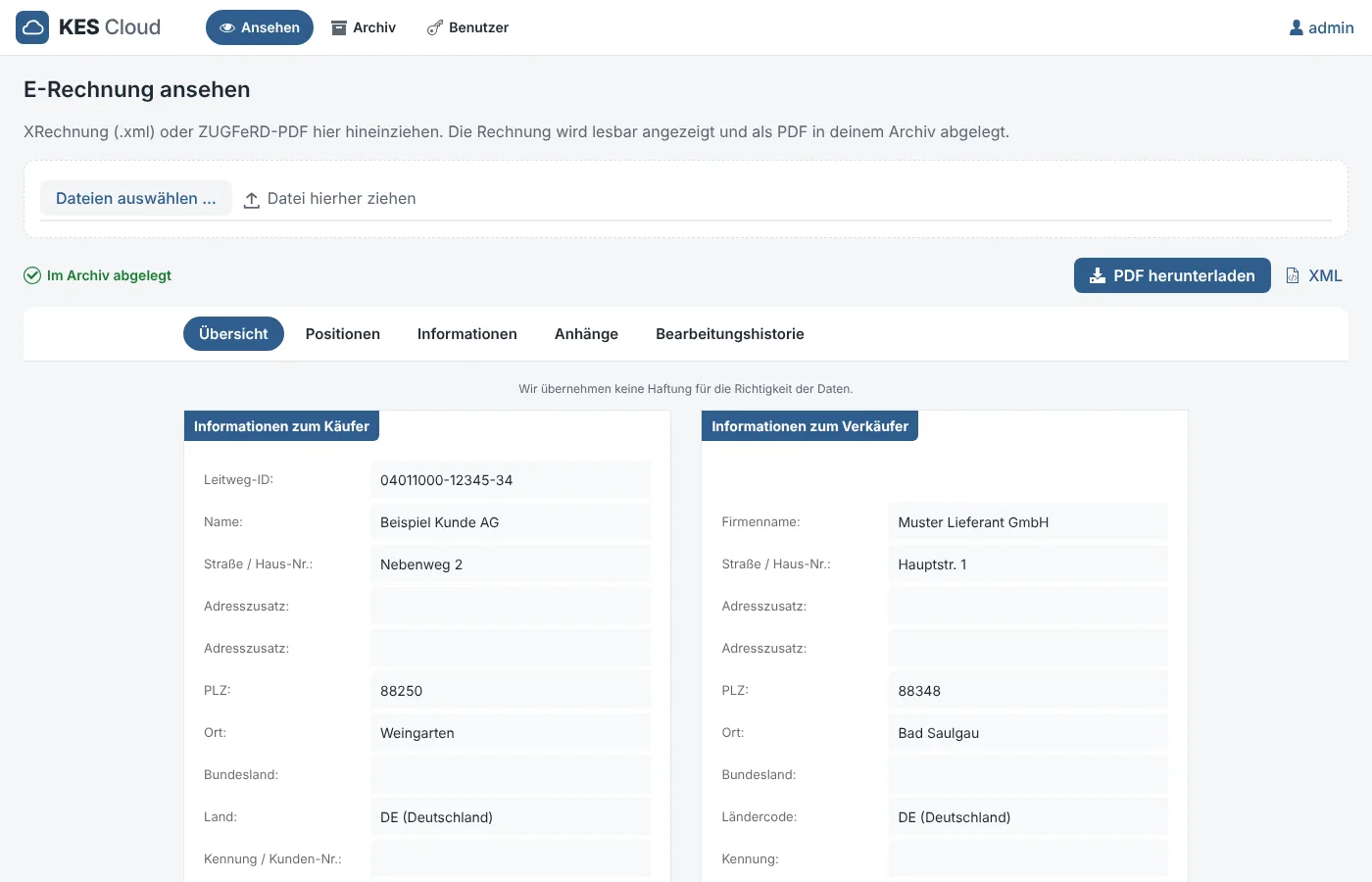1372x882 pixels.
Task: Click the XML document icon
Action: [1293, 275]
